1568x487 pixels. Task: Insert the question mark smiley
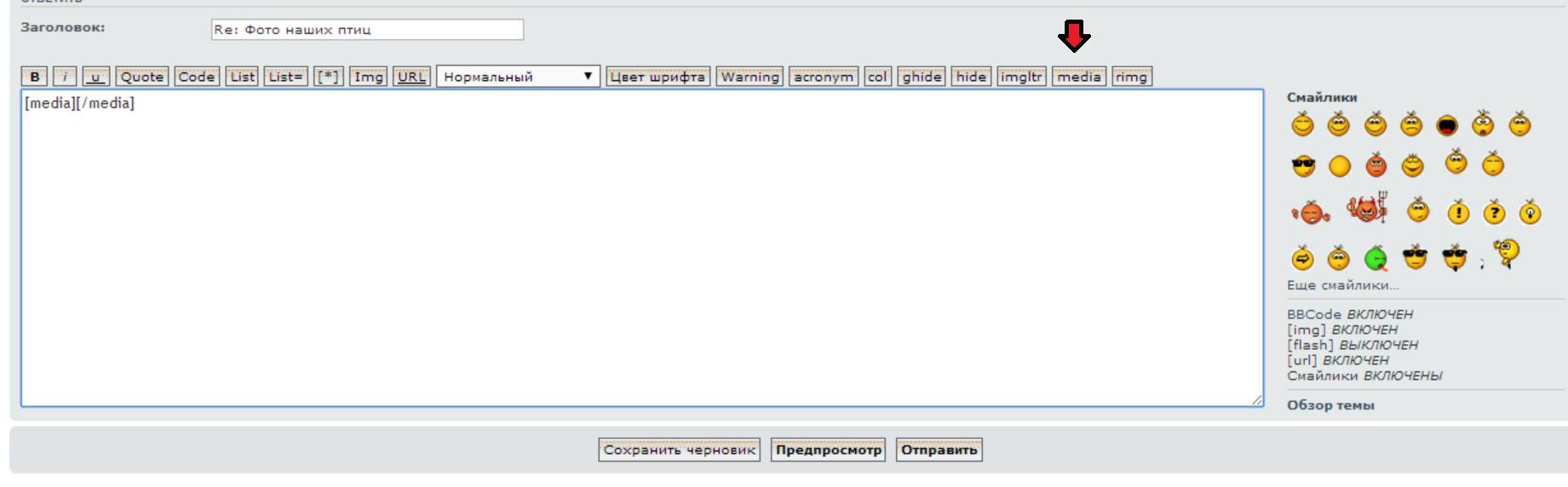tap(1495, 213)
